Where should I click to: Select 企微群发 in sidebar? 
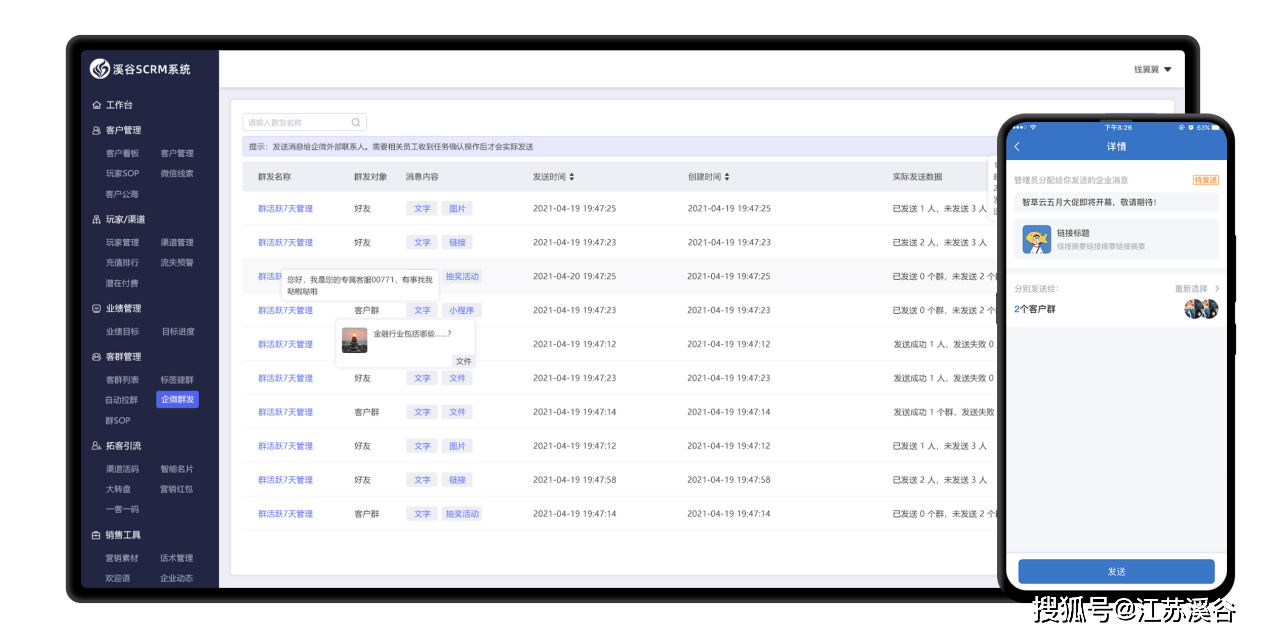177,400
